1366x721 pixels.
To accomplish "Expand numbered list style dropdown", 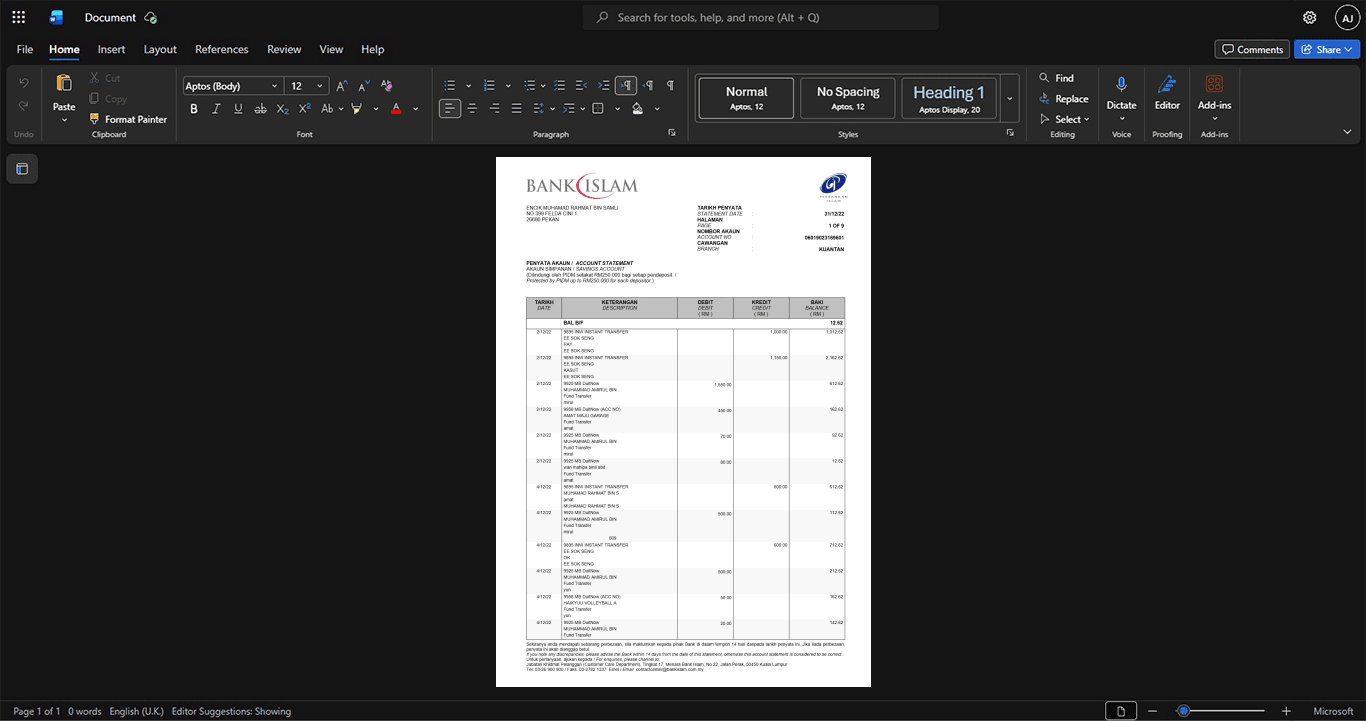I will tap(508, 86).
